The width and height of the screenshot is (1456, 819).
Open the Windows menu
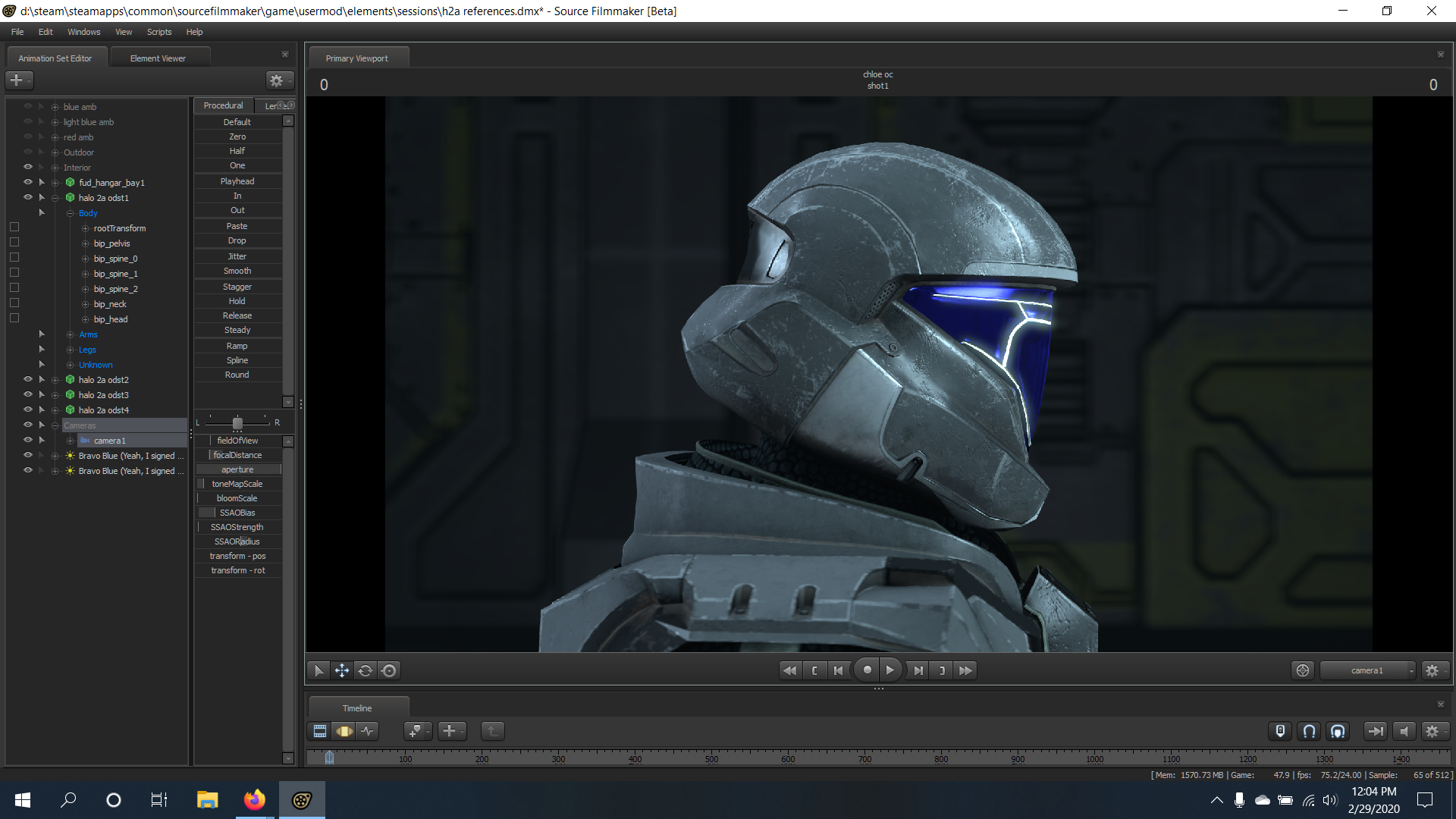pyautogui.click(x=83, y=32)
